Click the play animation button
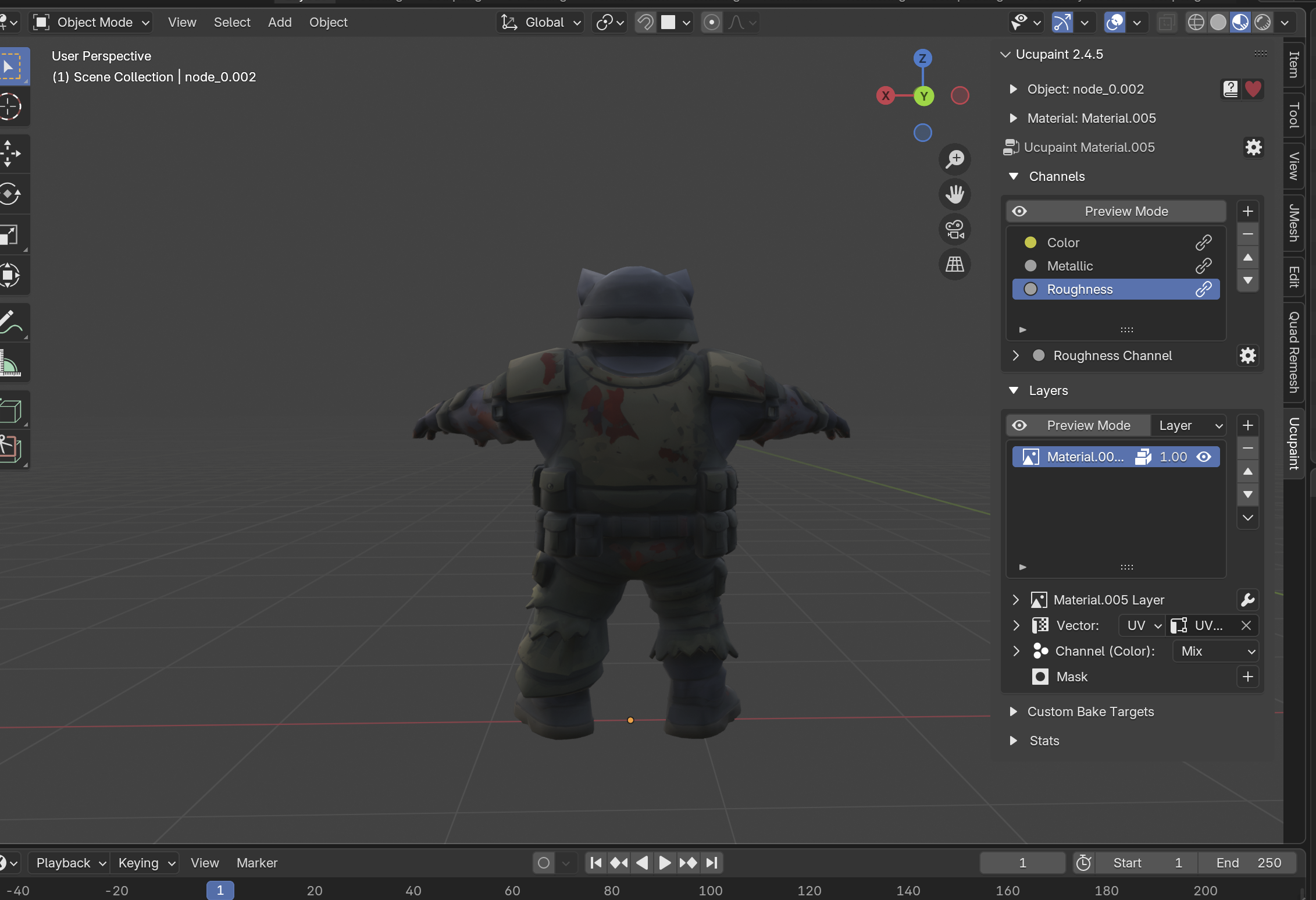 (x=665, y=863)
